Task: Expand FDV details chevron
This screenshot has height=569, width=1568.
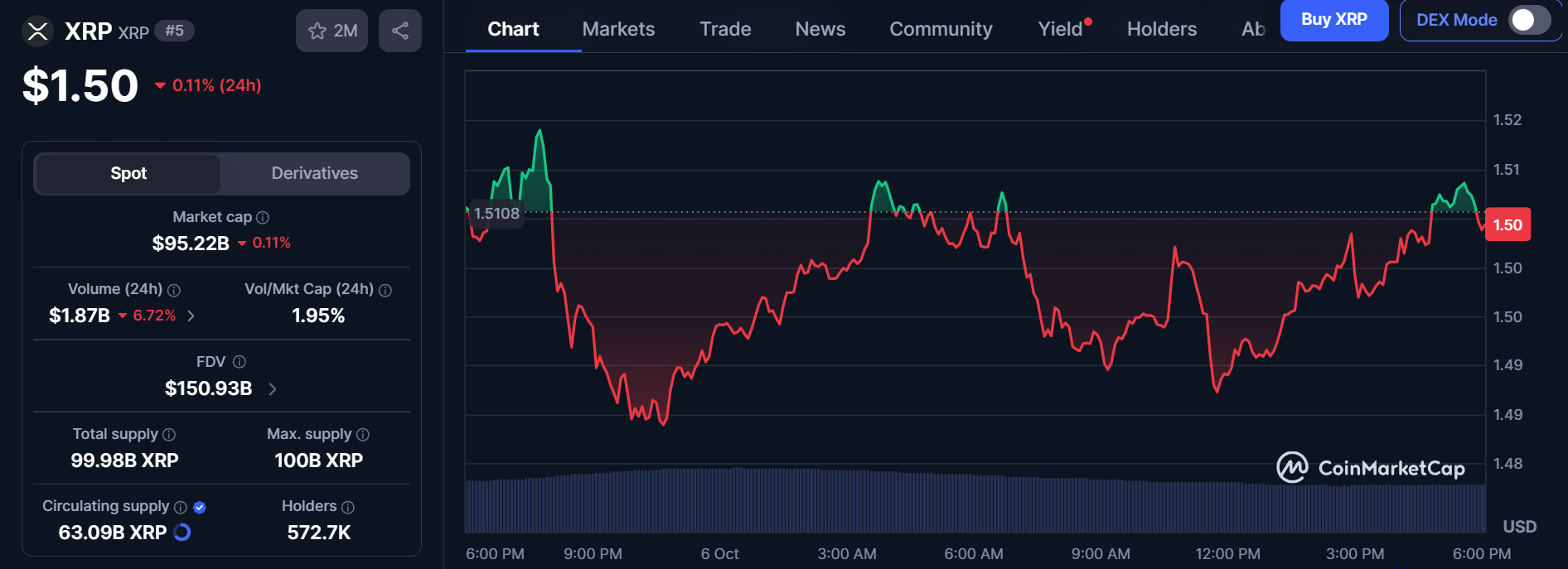Action: pyautogui.click(x=273, y=388)
